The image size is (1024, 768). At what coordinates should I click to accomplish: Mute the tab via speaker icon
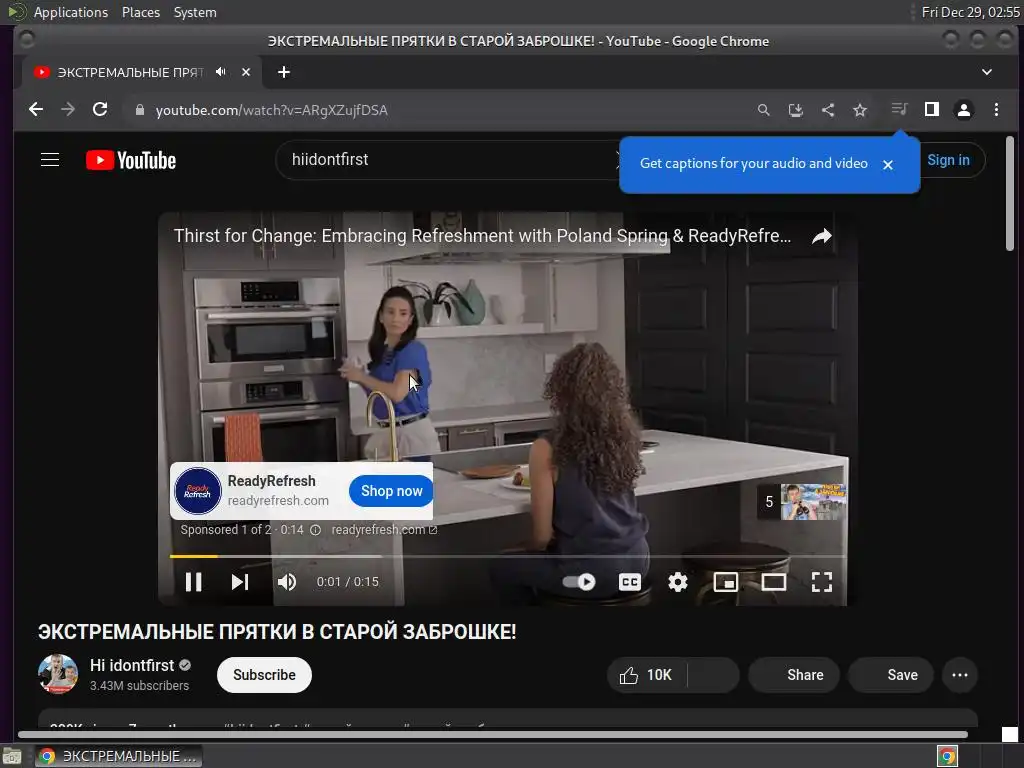221,72
